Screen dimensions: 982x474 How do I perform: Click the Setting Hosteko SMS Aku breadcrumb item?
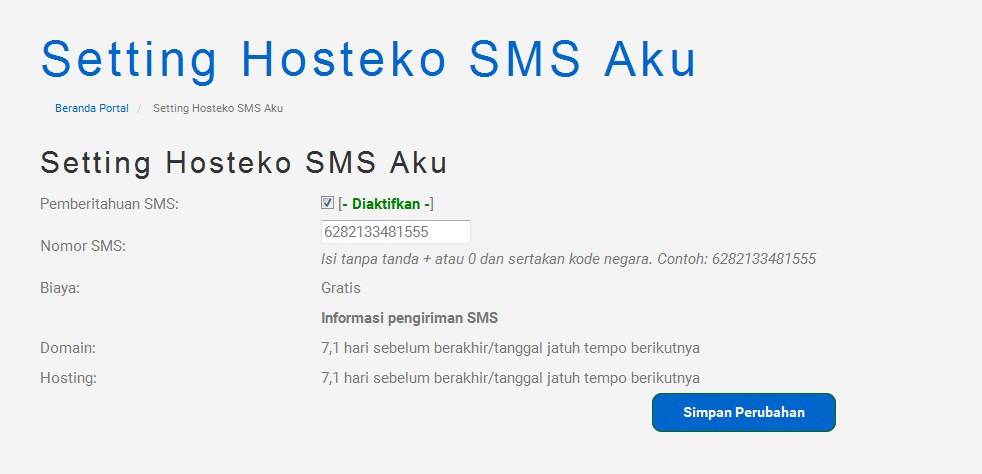click(x=218, y=108)
